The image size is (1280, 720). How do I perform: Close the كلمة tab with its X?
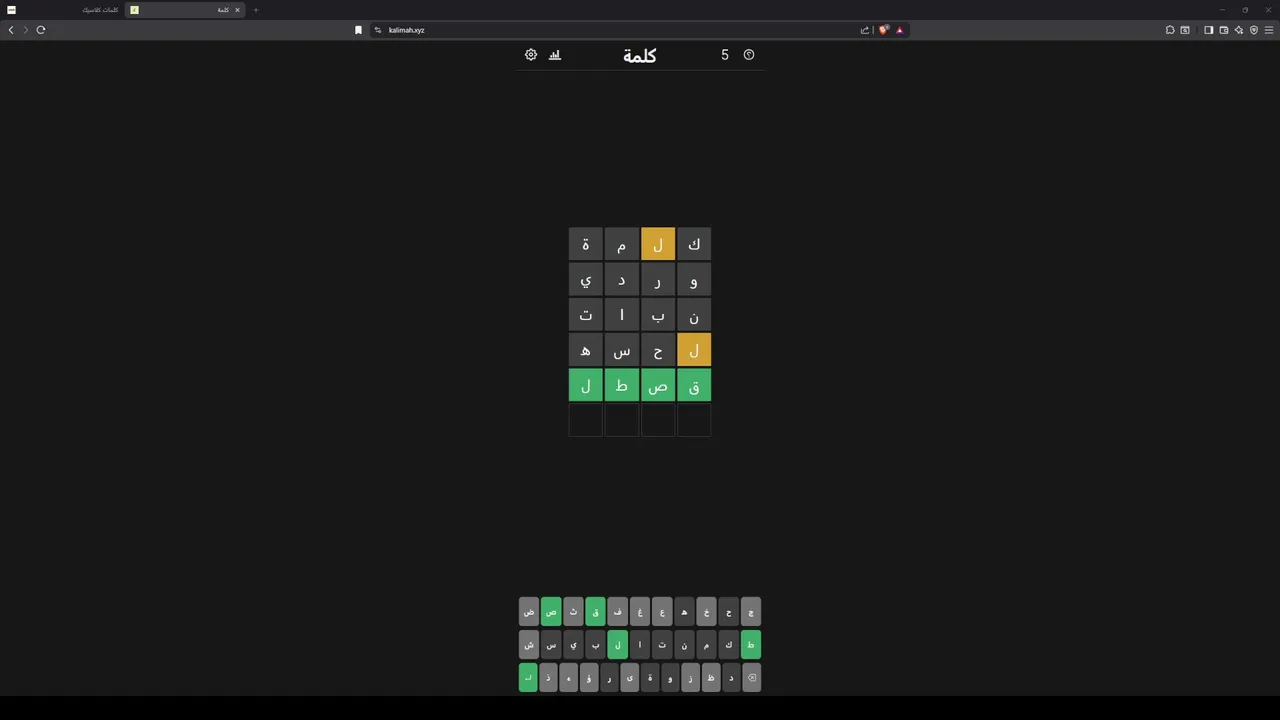click(x=237, y=10)
